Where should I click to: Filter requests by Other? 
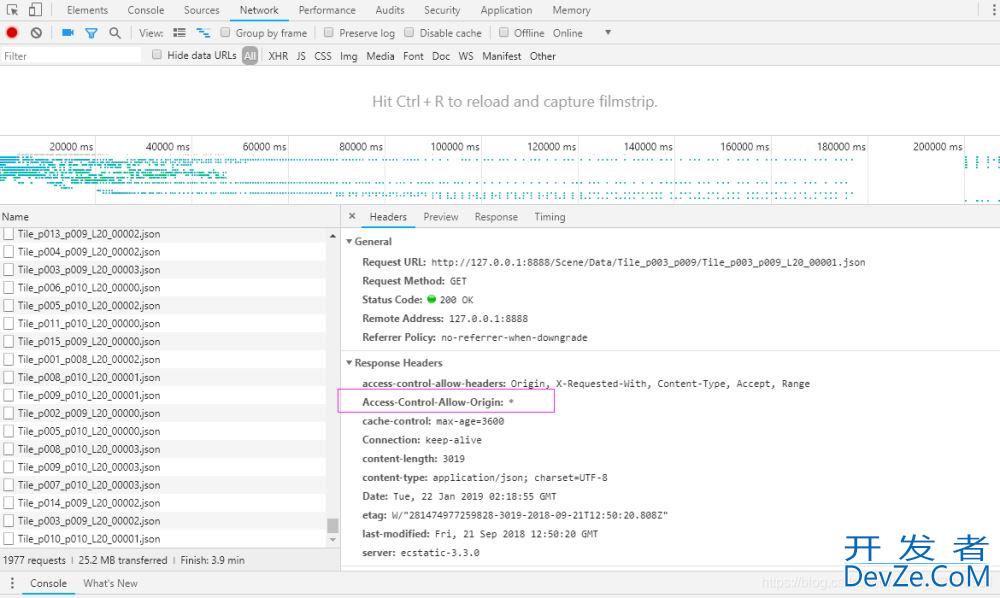543,56
